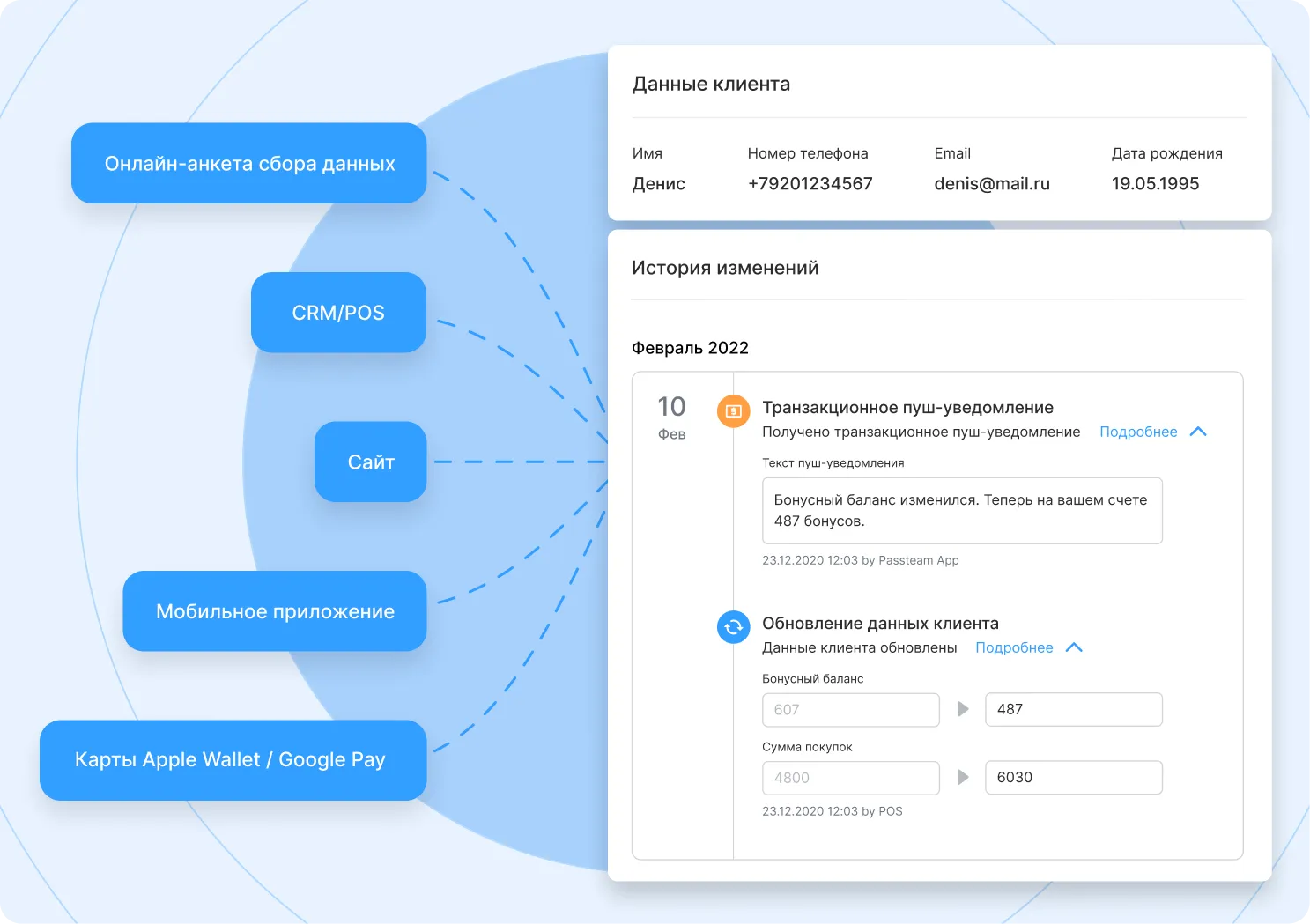Viewport: 1310px width, 924px height.
Task: Select the new purchase sum field with 6030
Action: coord(1073,777)
